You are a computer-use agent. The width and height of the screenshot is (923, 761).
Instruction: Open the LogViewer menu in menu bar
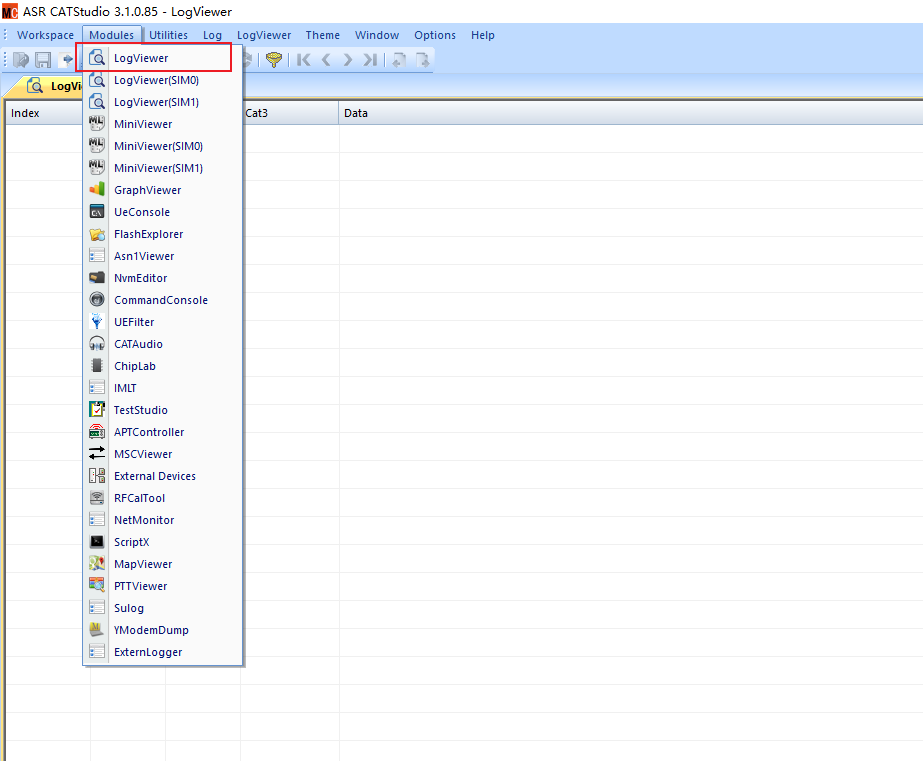point(264,35)
